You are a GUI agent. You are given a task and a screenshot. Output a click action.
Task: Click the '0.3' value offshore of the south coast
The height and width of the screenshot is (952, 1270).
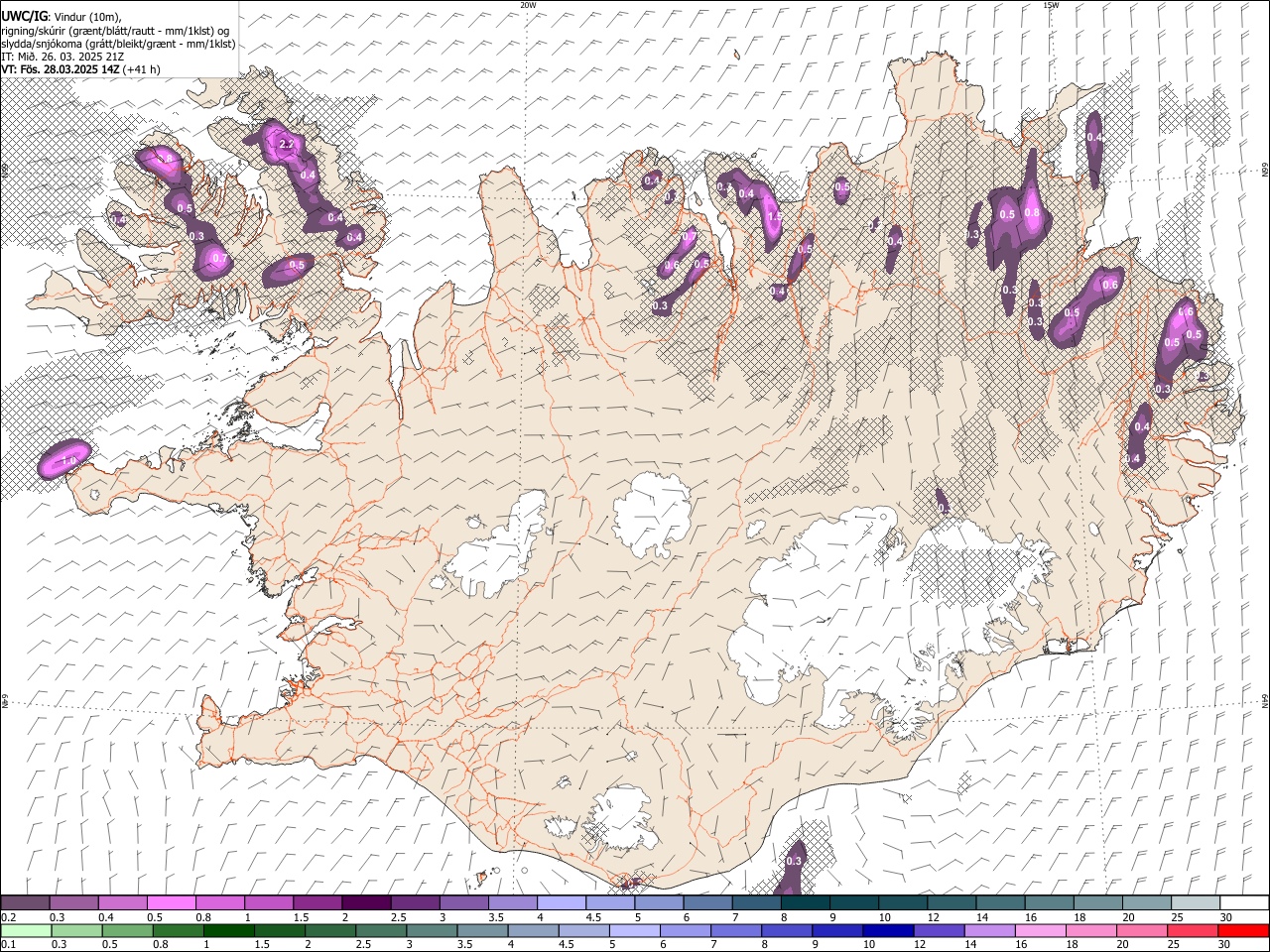pos(794,862)
